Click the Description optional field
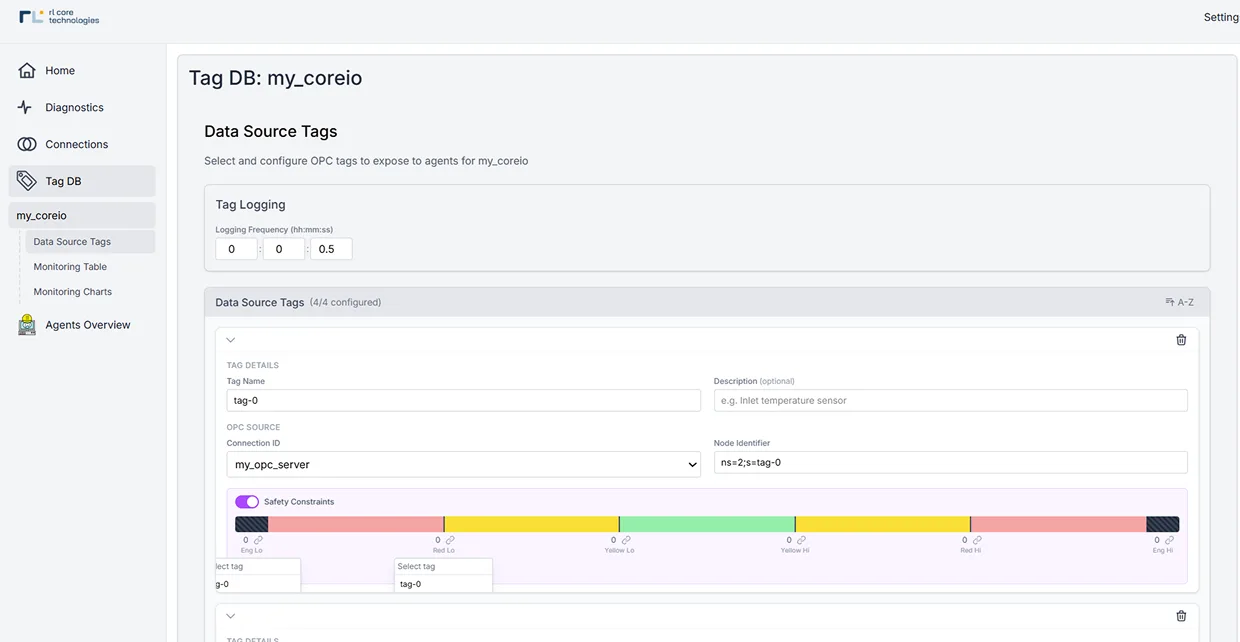 coord(951,400)
